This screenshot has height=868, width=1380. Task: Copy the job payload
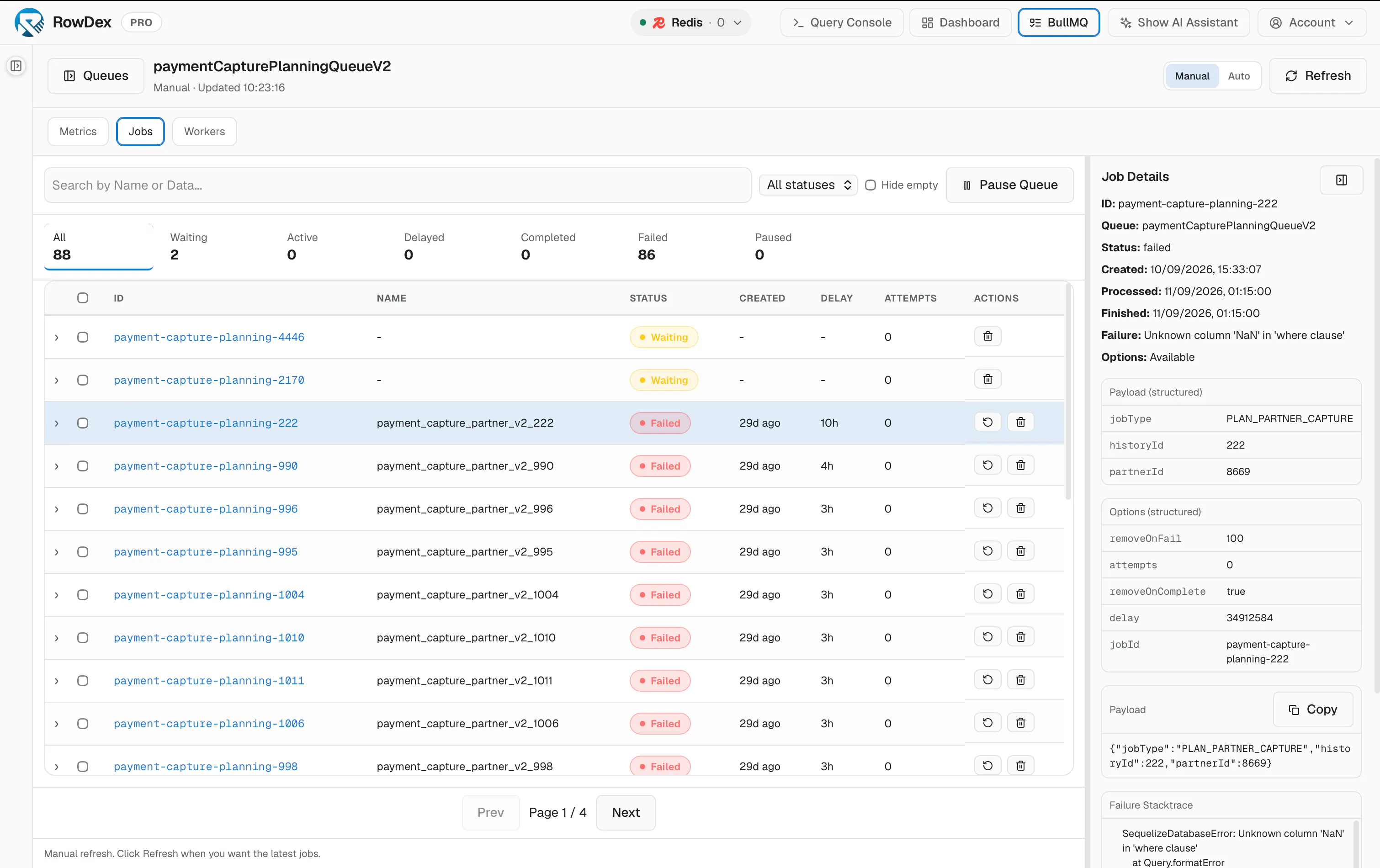pos(1312,709)
